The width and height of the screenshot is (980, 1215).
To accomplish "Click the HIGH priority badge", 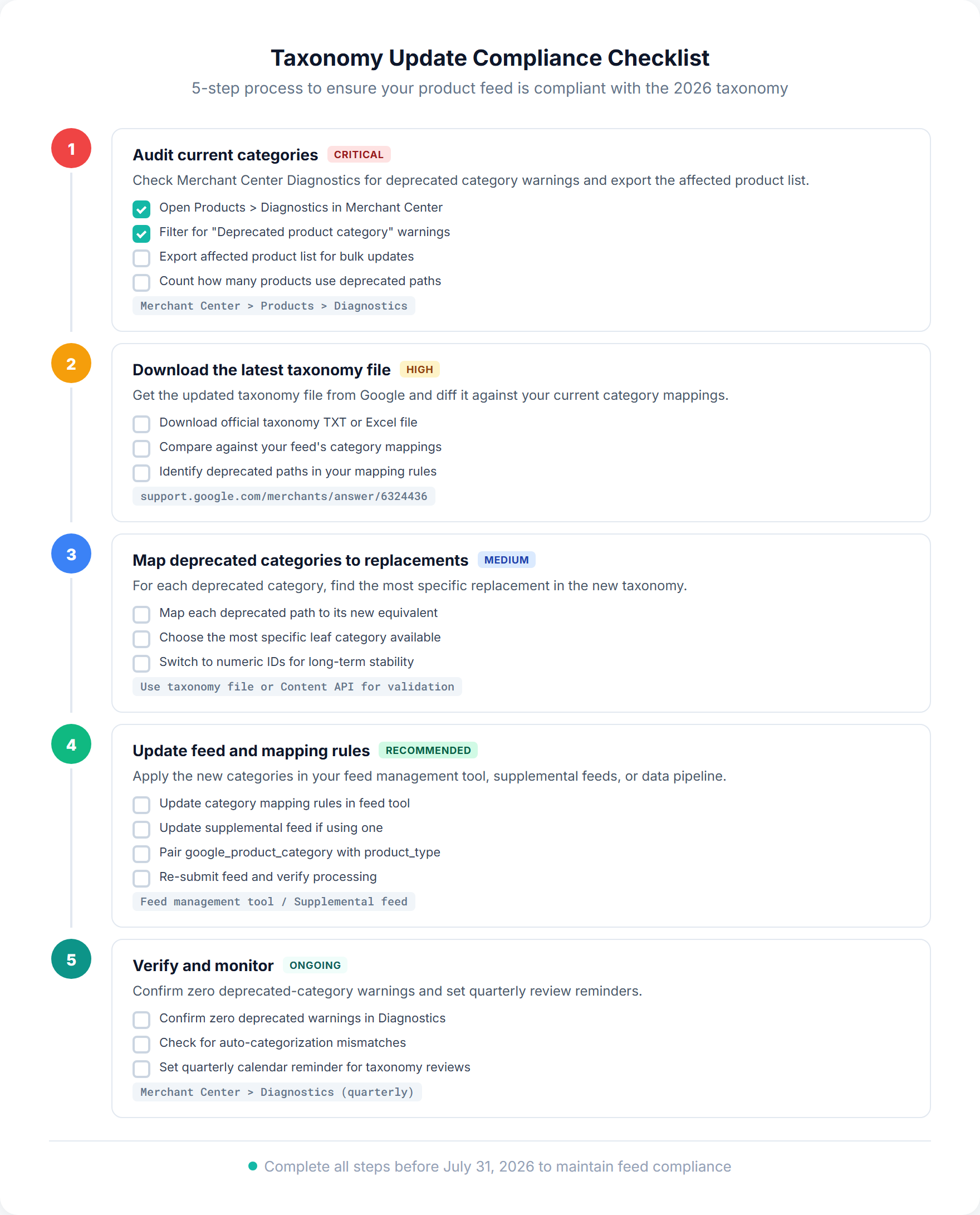I will coord(420,369).
